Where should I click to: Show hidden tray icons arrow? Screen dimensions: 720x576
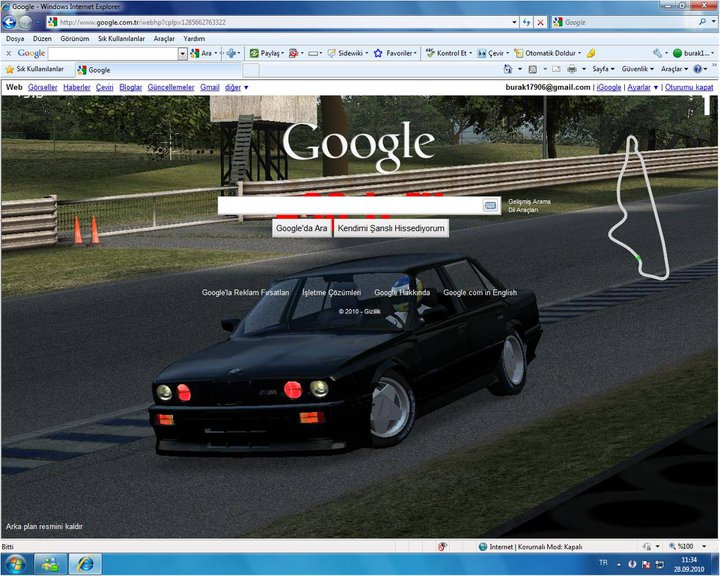pos(619,564)
